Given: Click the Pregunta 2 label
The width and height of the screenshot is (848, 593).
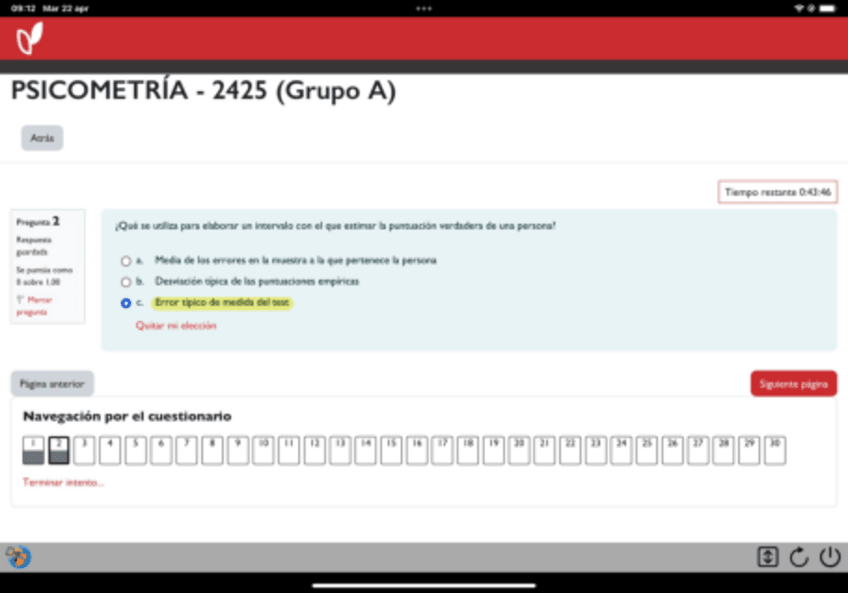Looking at the screenshot, I should click(x=38, y=222).
